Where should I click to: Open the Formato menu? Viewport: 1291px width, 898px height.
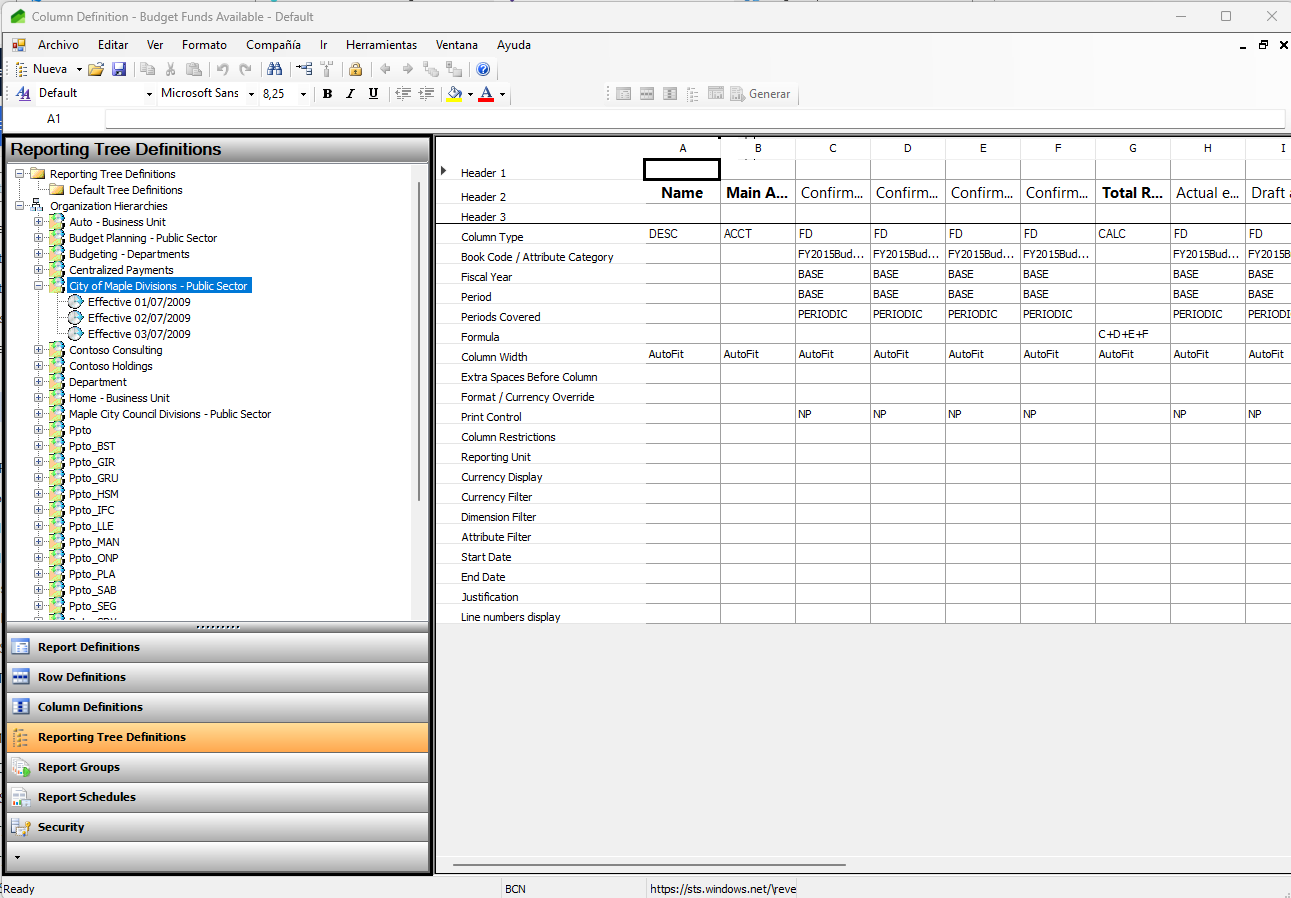[x=204, y=45]
